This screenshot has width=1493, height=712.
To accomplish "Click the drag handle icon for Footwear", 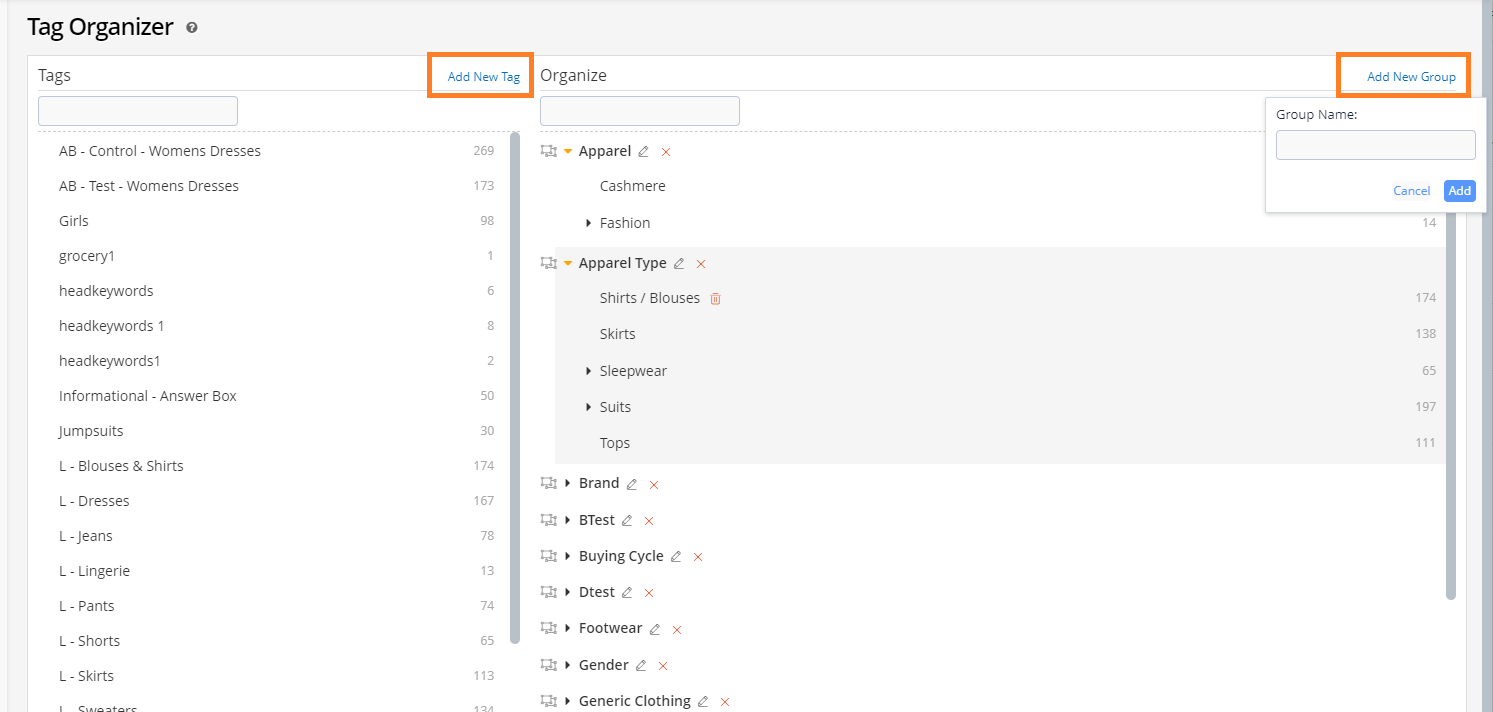I will (x=548, y=629).
